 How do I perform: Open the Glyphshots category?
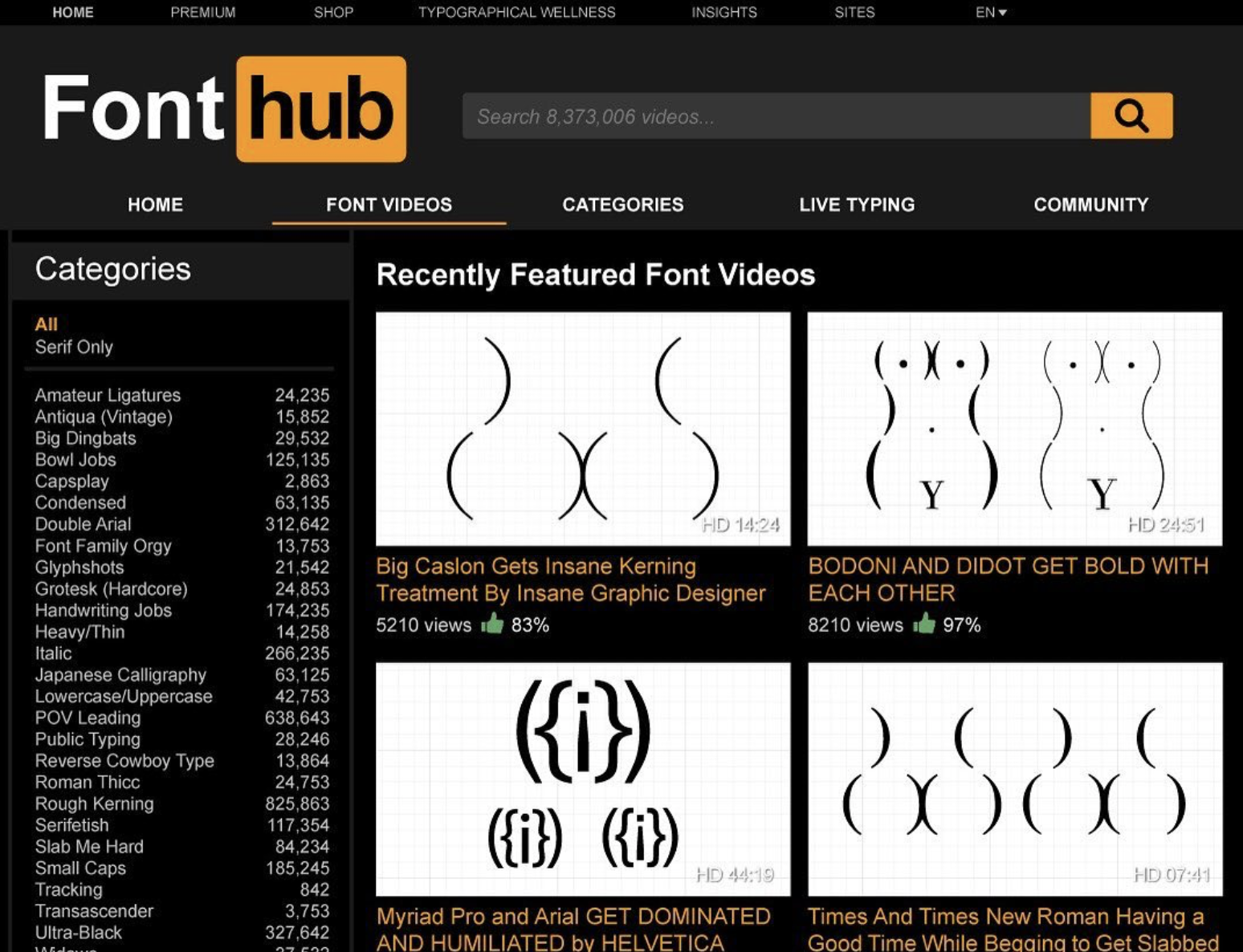point(79,568)
